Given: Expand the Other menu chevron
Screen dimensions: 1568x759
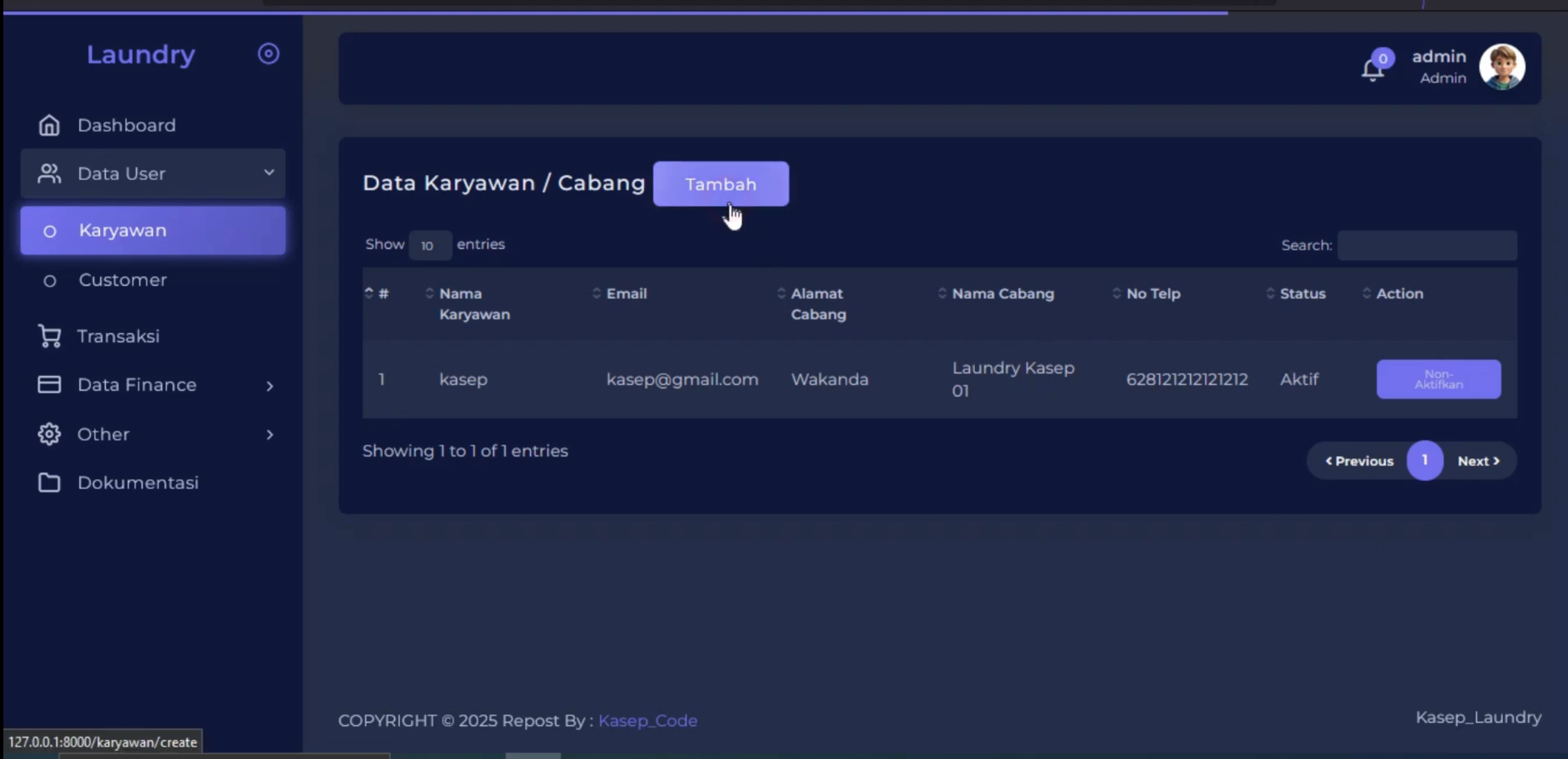Looking at the screenshot, I should tap(270, 435).
